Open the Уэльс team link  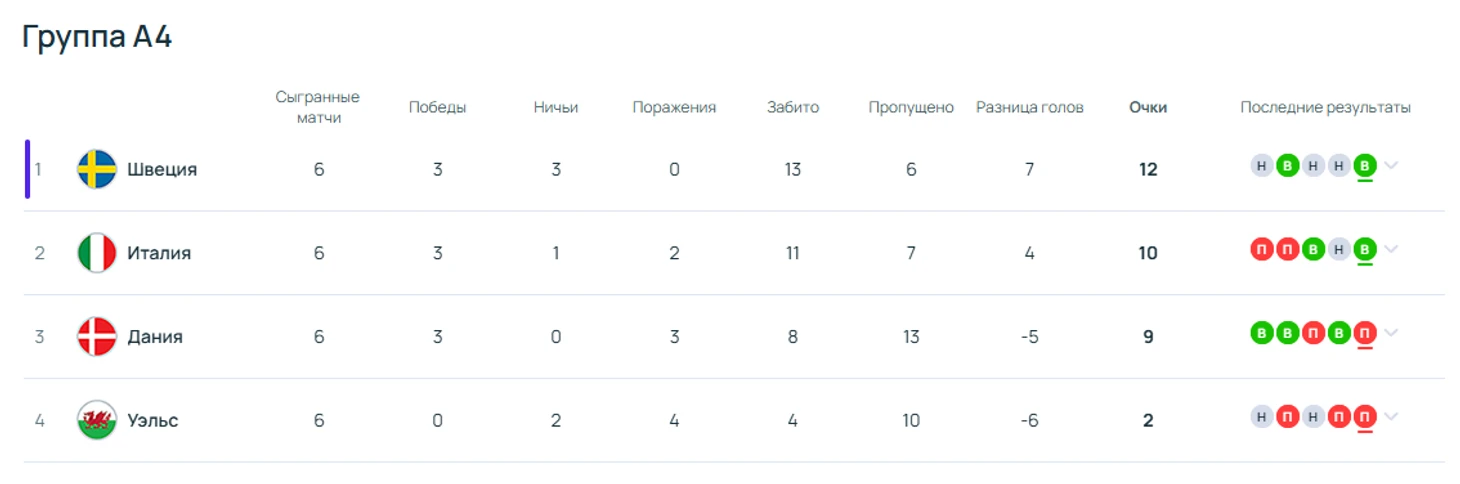pos(153,420)
